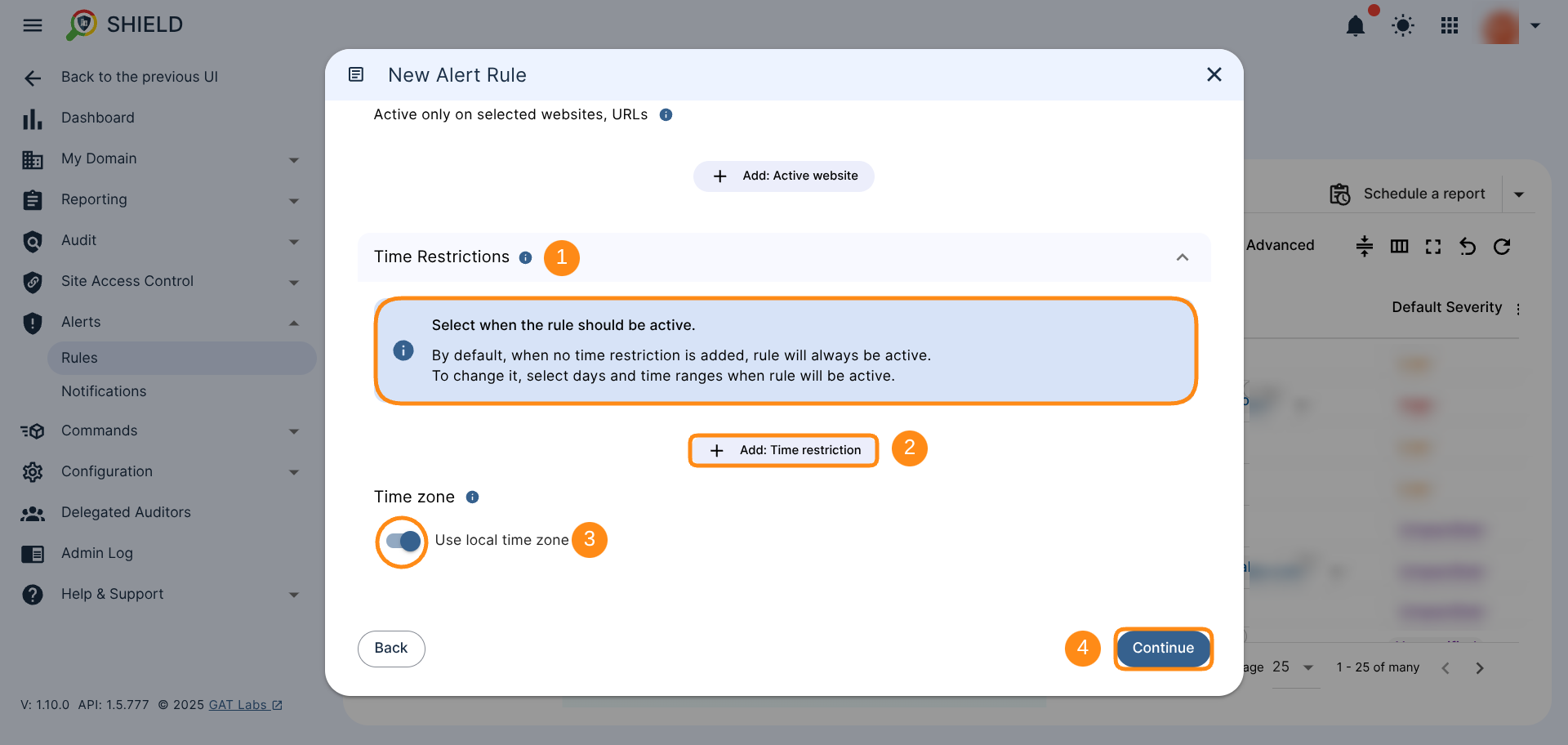The width and height of the screenshot is (1568, 745).
Task: Click the Reporting clipboard icon
Action: 33,200
